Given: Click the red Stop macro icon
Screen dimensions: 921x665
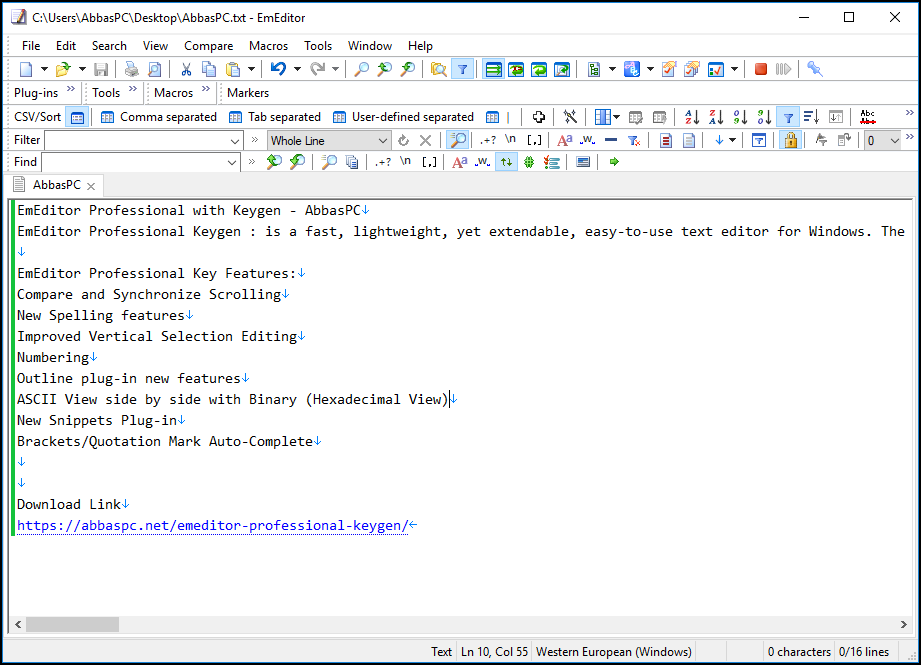Looking at the screenshot, I should point(761,69).
